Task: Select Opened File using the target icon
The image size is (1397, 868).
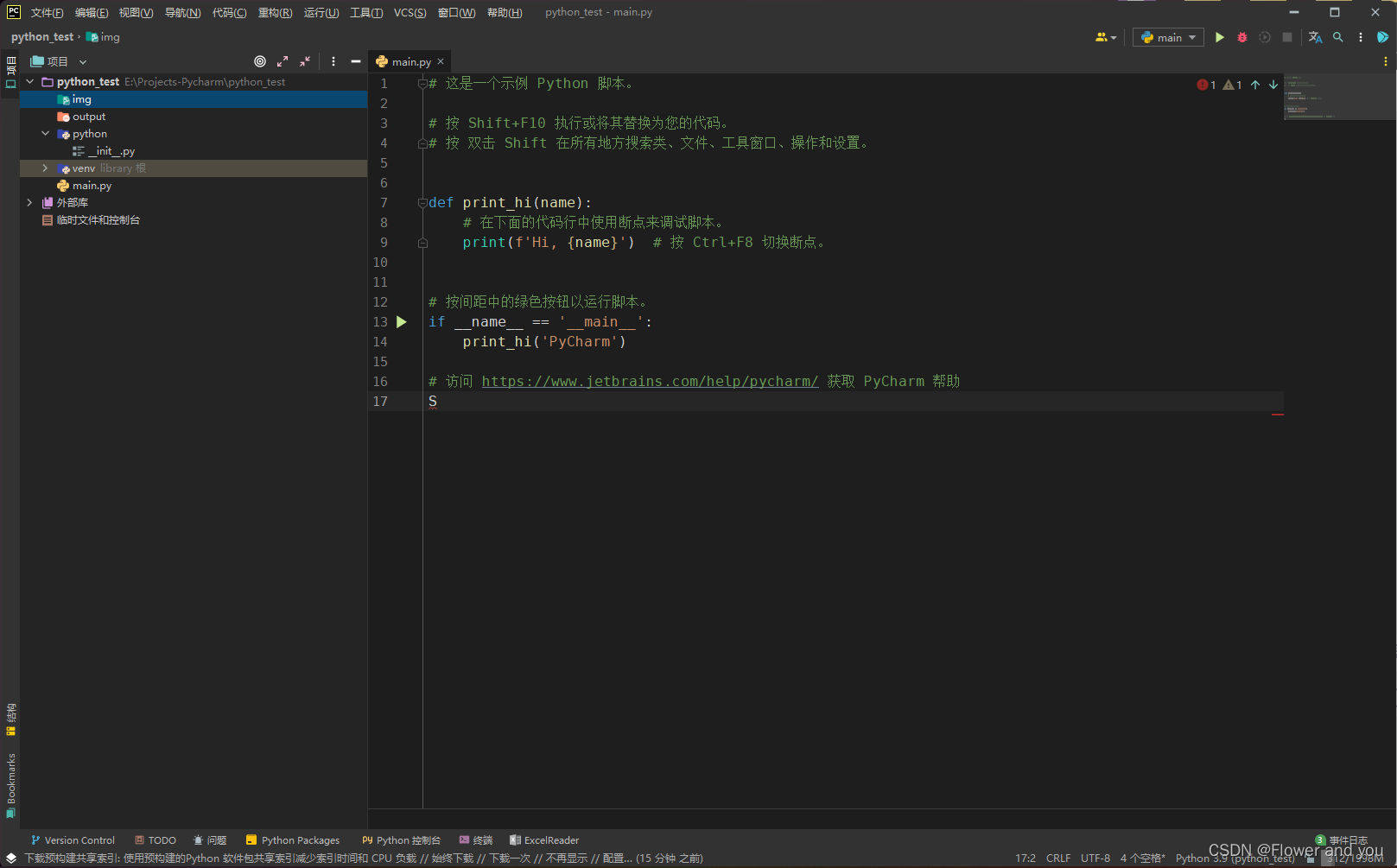Action: (259, 61)
